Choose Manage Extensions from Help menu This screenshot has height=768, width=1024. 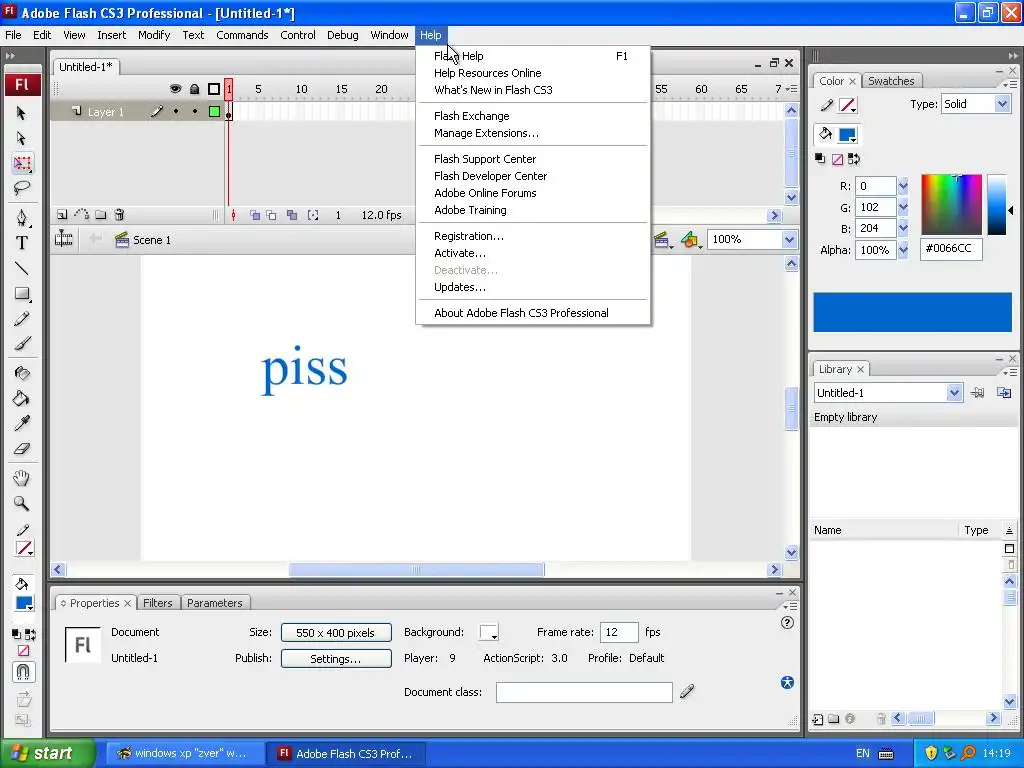487,133
